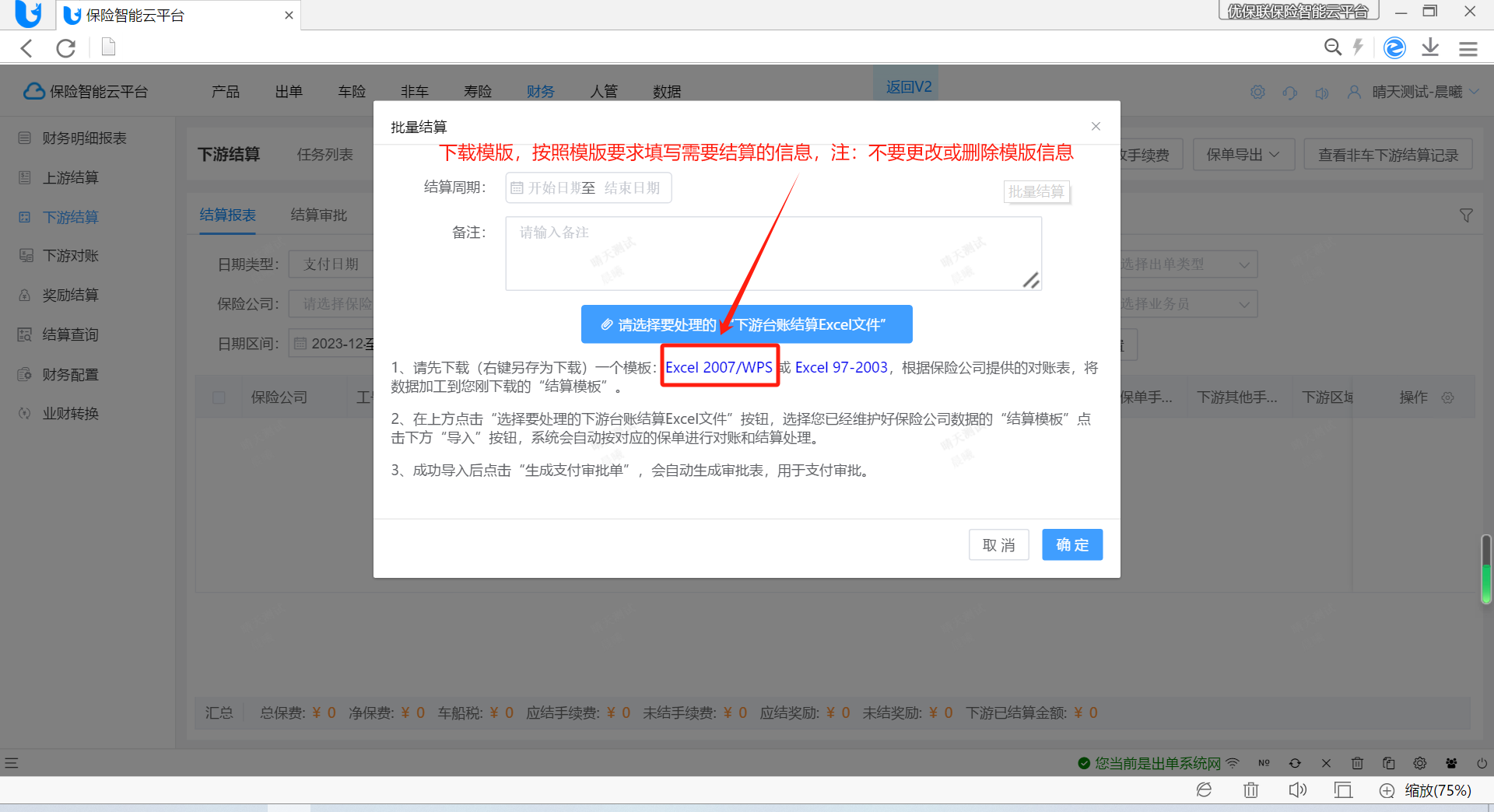Open the 车险 menu
Viewport: 1494px width, 812px height.
352,92
